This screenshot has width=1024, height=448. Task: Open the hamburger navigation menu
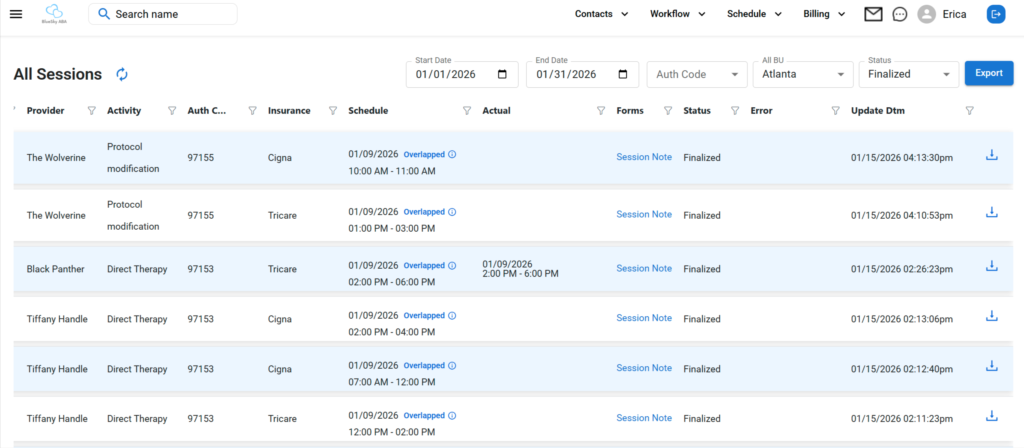(x=16, y=14)
